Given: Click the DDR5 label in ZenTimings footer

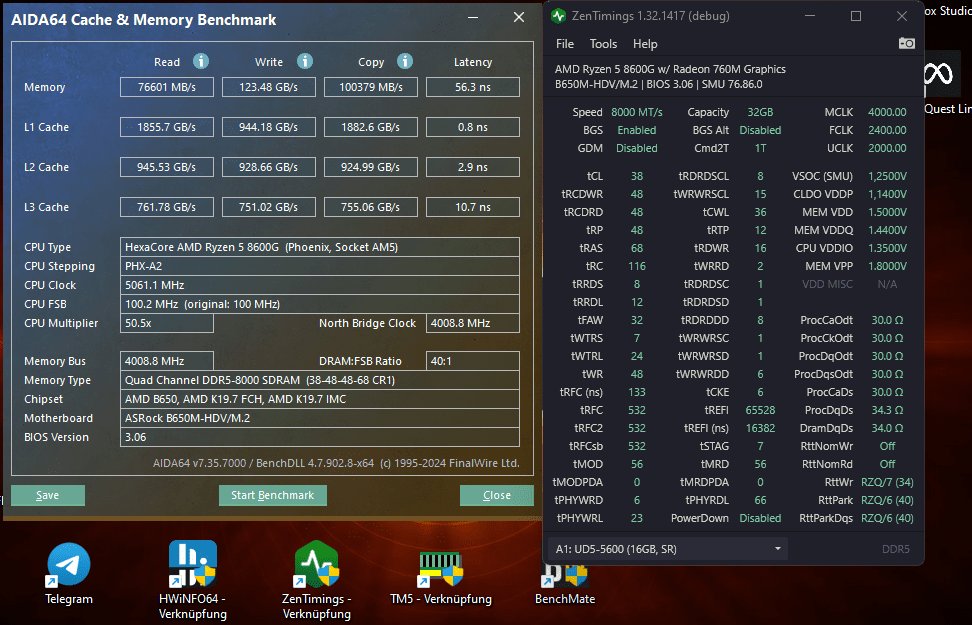Looking at the screenshot, I should click(895, 549).
